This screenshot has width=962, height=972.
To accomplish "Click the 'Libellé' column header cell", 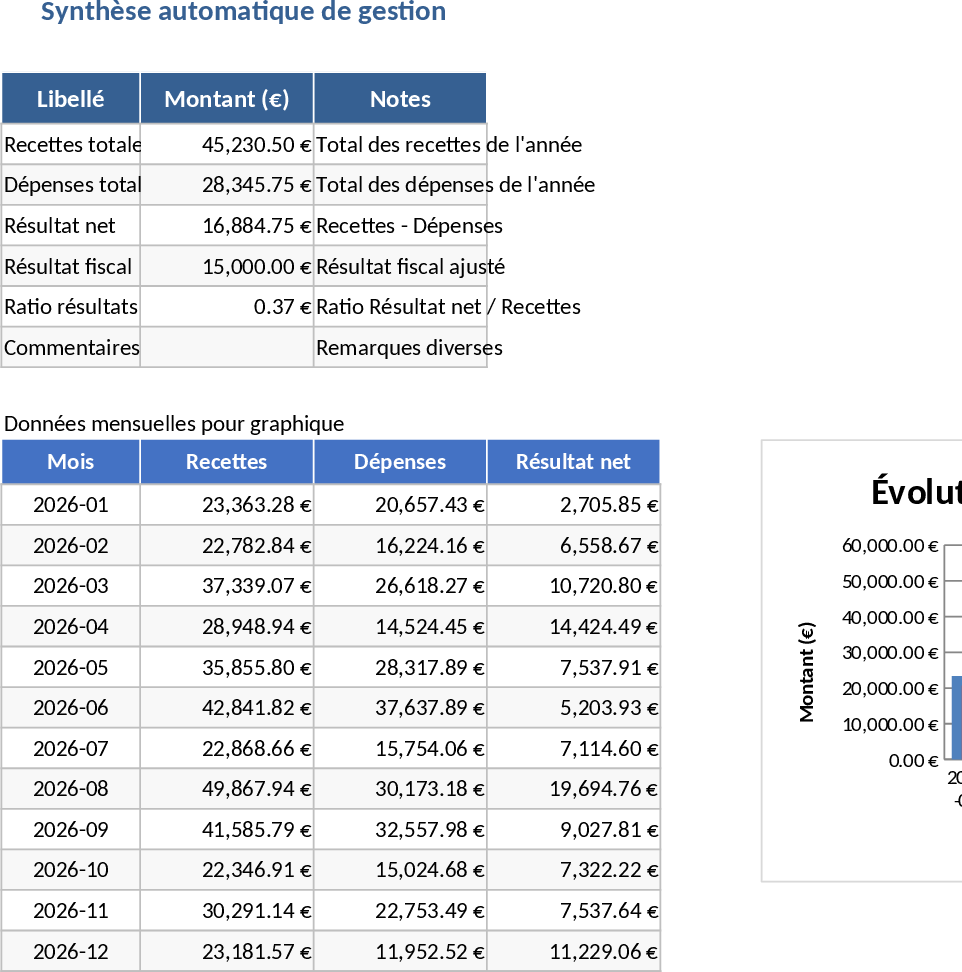I will pyautogui.click(x=70, y=98).
